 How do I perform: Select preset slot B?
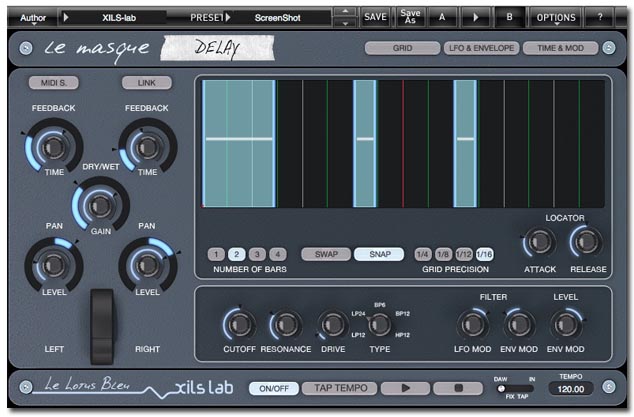point(509,17)
